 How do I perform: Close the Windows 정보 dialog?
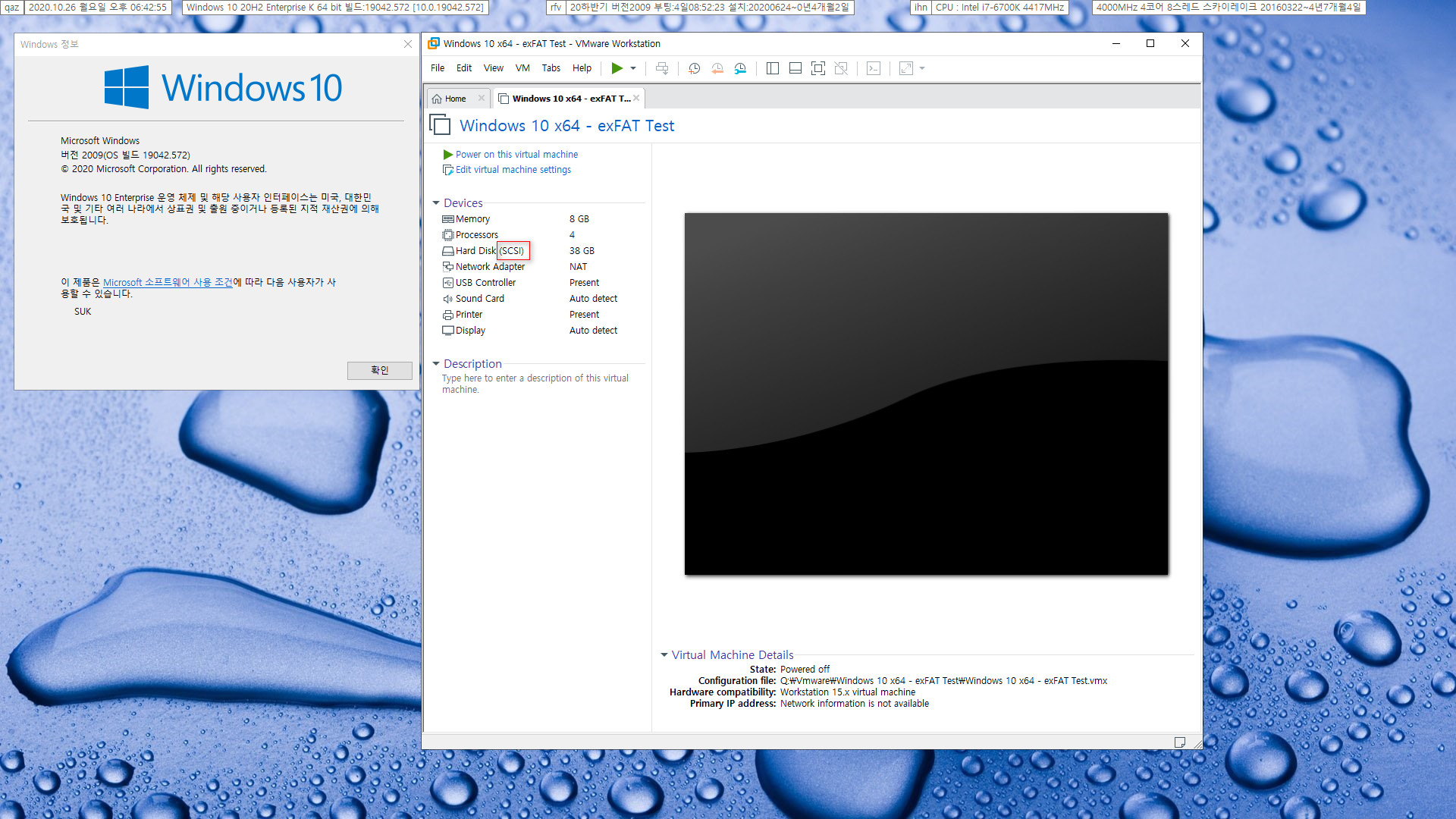pos(408,44)
